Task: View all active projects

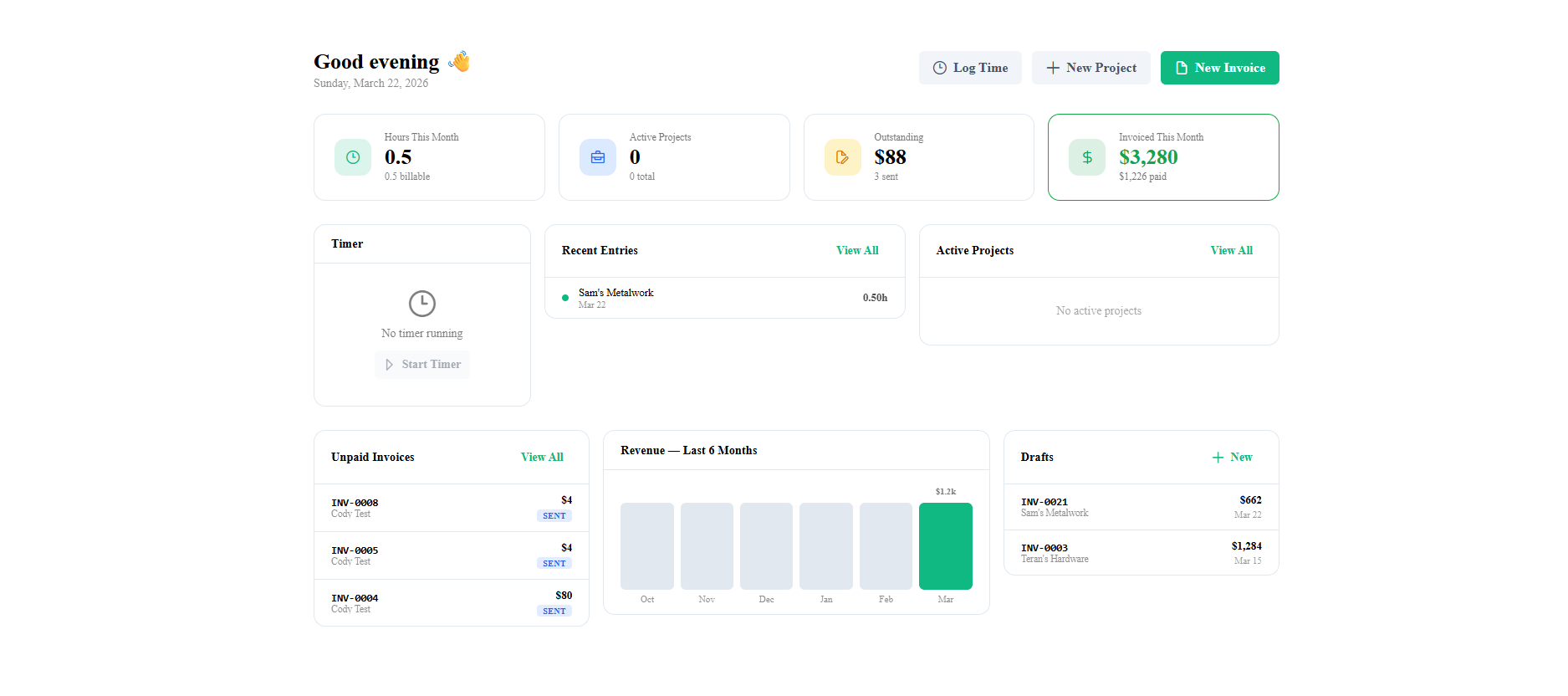Action: pos(1231,251)
